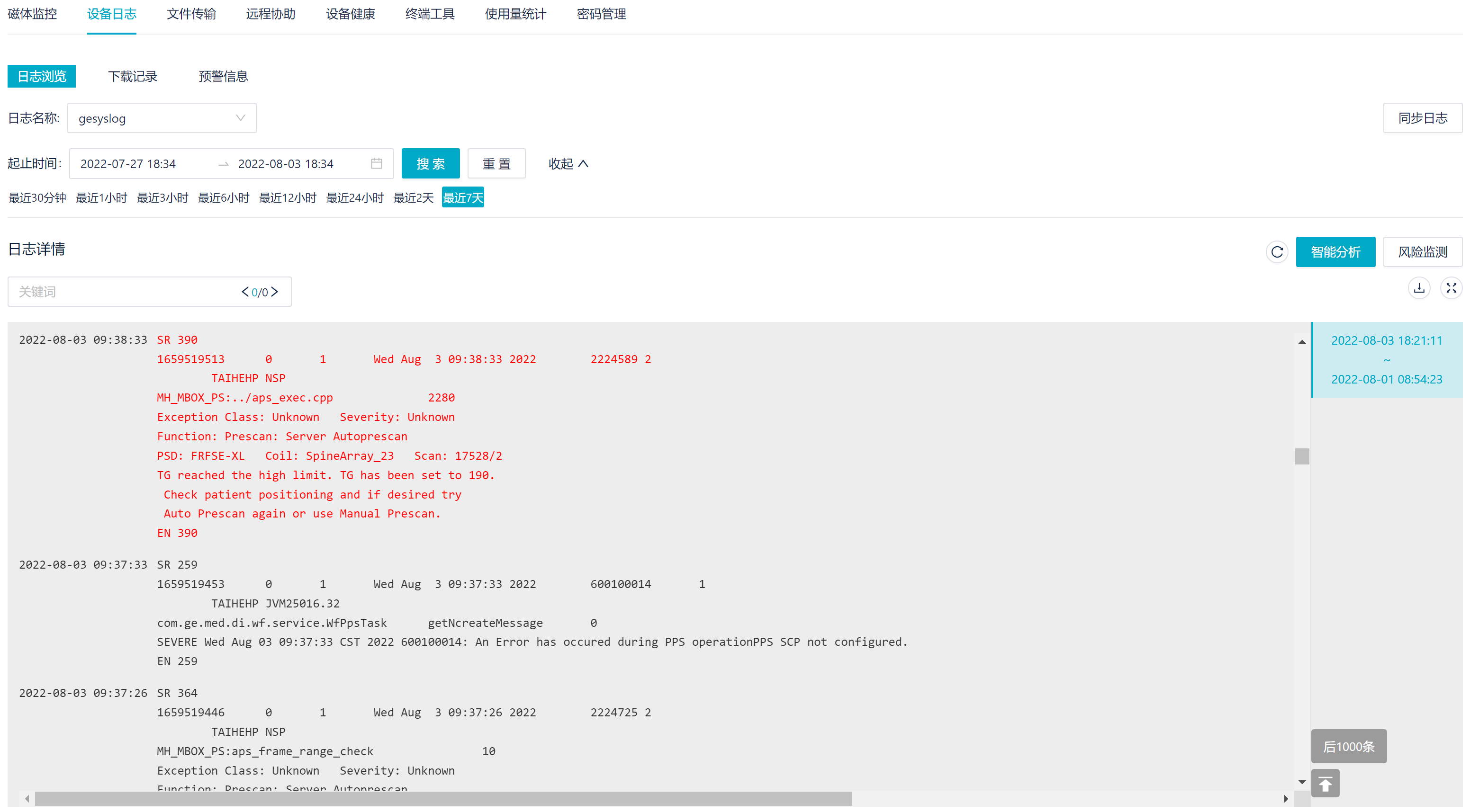Click the 智能分析 button
Image resolution: width=1470 pixels, height=812 pixels.
pyautogui.click(x=1335, y=252)
